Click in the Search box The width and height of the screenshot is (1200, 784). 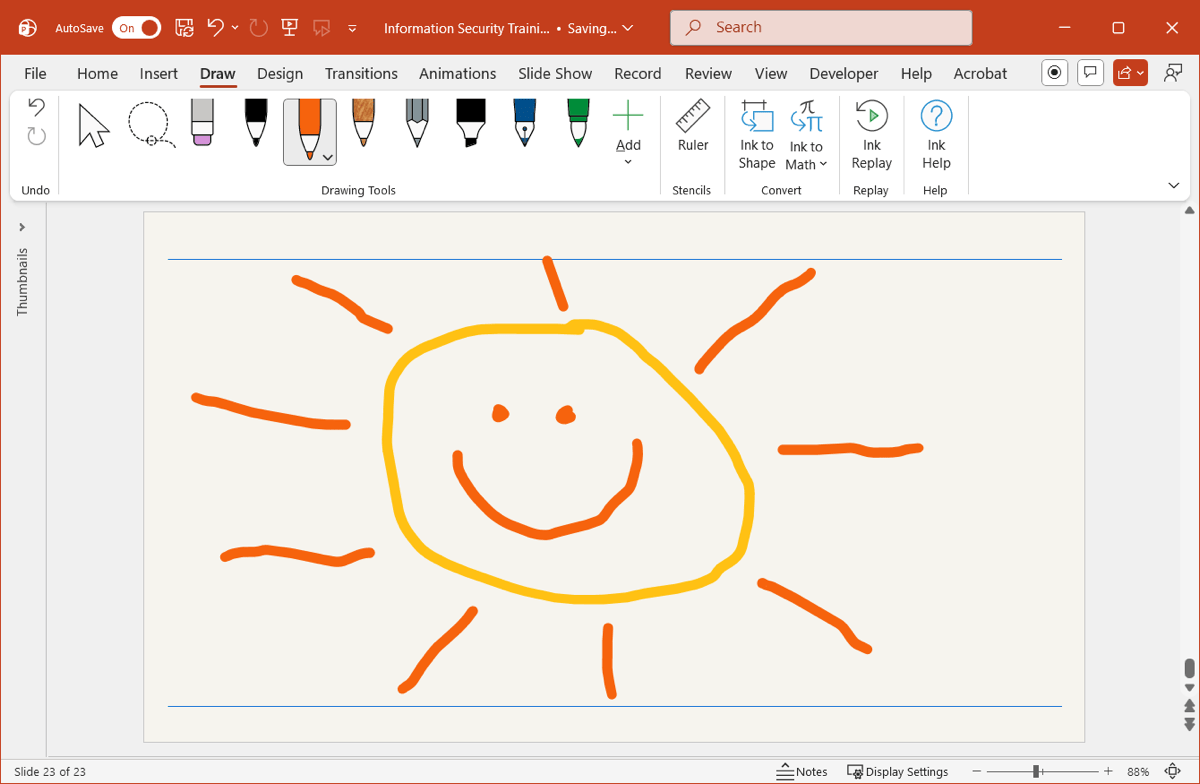click(820, 28)
